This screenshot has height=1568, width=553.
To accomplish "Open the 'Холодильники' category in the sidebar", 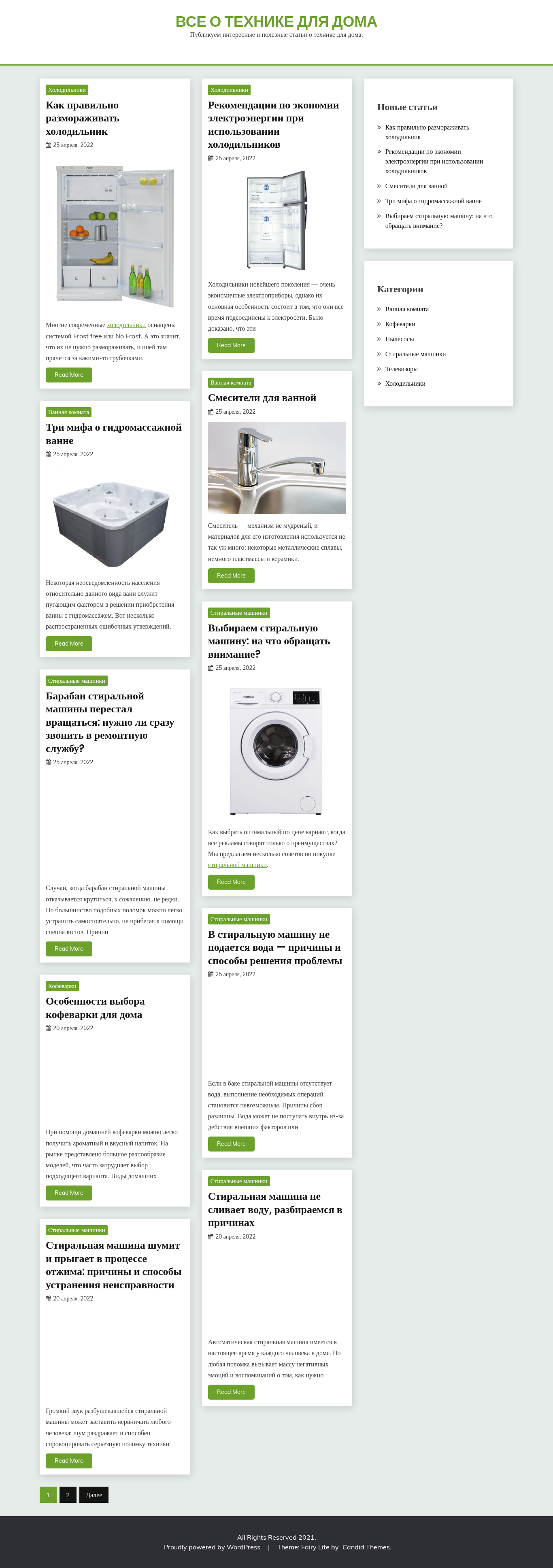I will (405, 383).
